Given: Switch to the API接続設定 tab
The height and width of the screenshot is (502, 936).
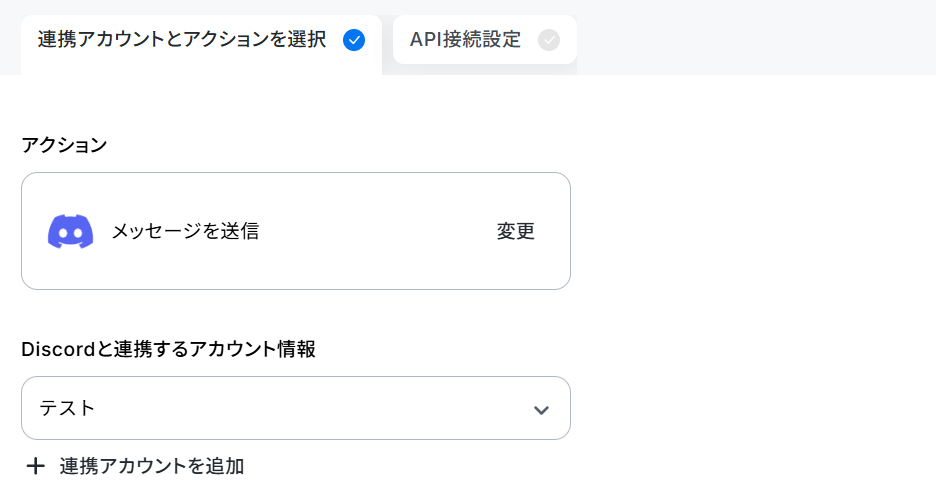Looking at the screenshot, I should pyautogui.click(x=485, y=40).
